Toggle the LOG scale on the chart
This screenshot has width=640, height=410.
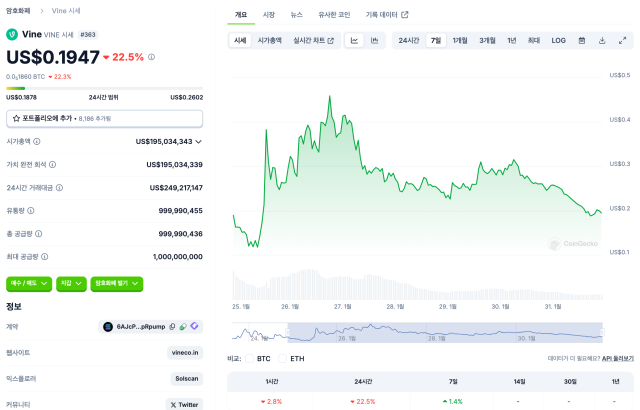pos(558,41)
